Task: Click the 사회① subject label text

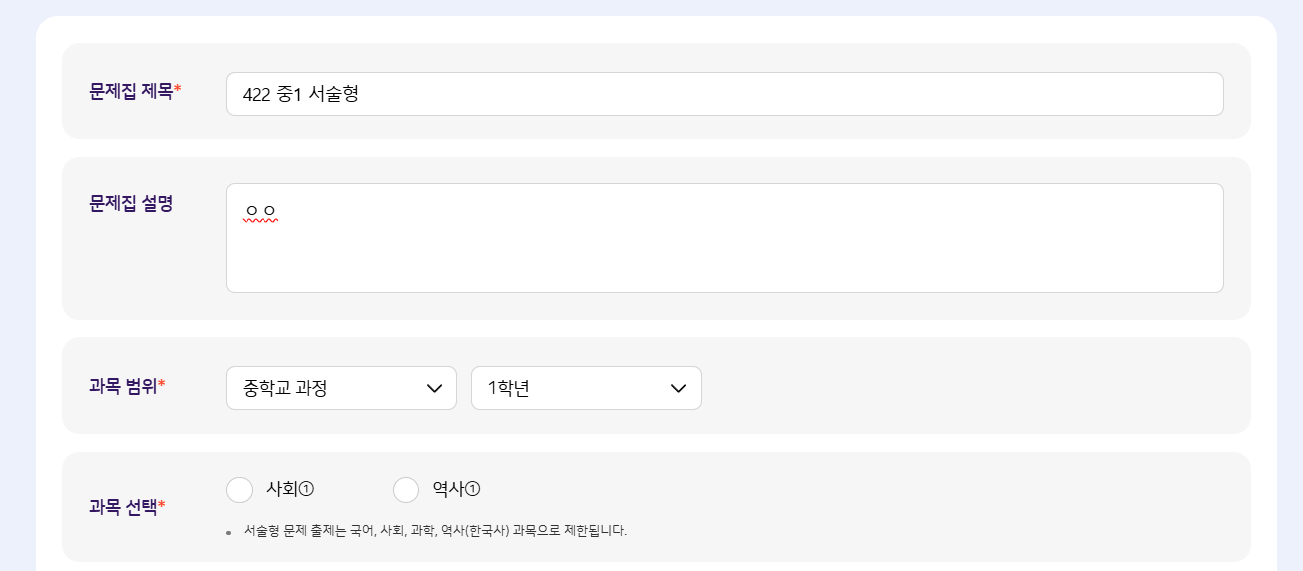Action: tap(290, 489)
